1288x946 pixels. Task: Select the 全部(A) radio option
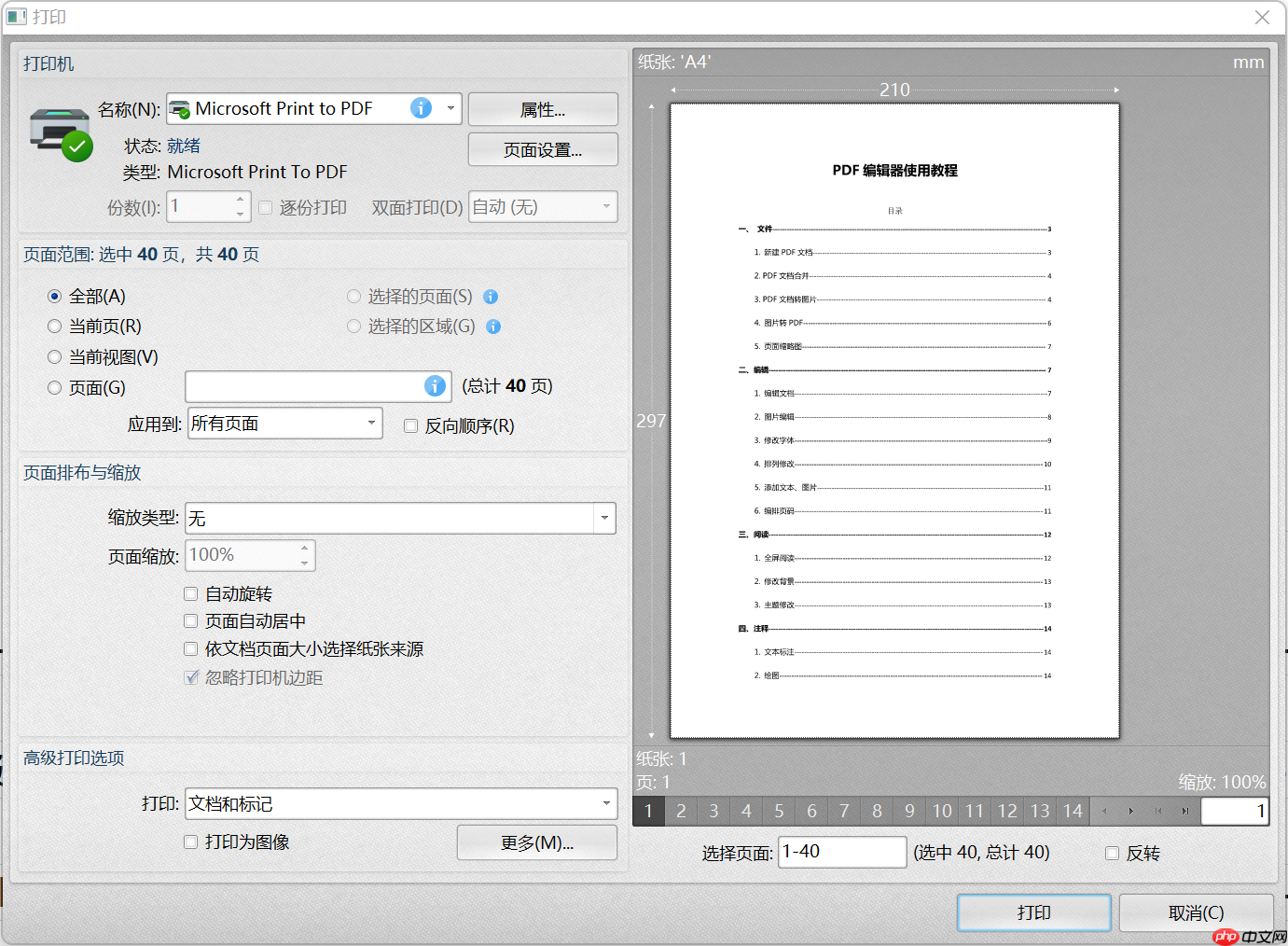[54, 297]
